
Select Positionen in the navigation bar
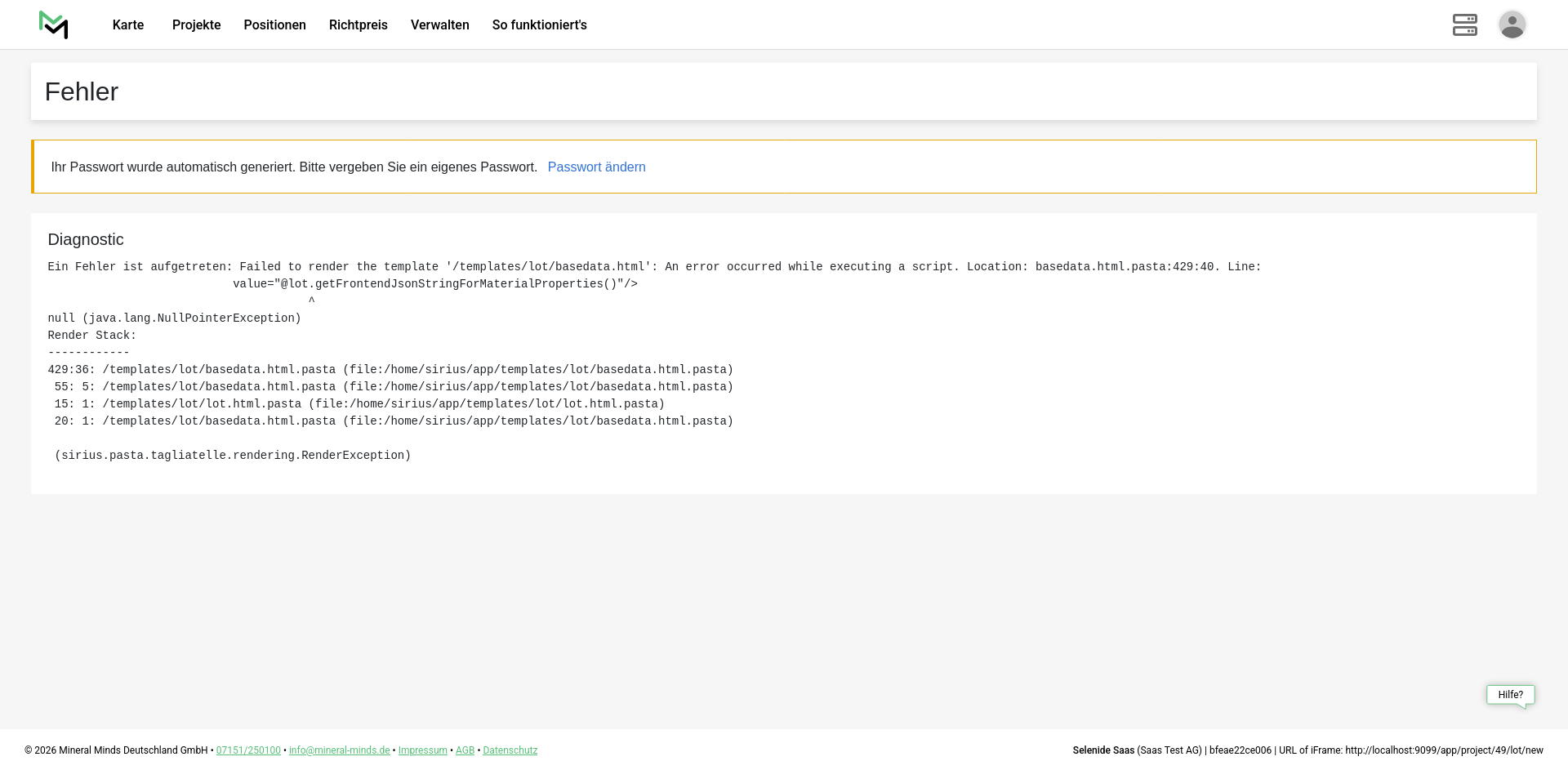274,25
